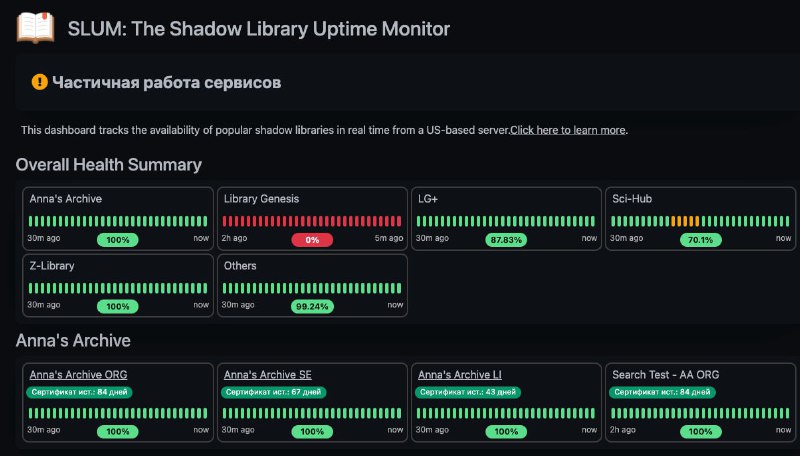Click the Others card title
The height and width of the screenshot is (456, 800).
pos(240,266)
